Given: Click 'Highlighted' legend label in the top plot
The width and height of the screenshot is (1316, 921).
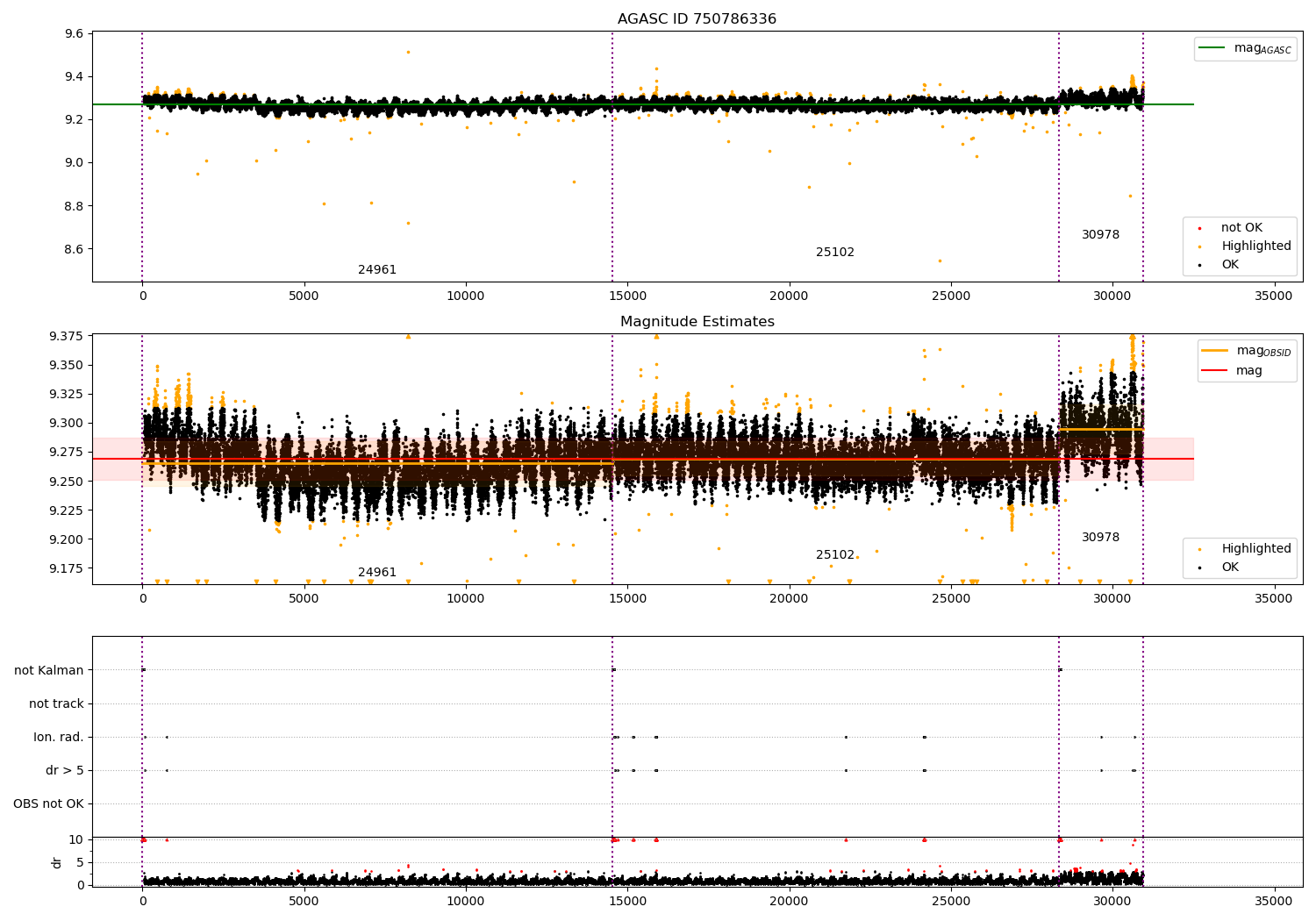Looking at the screenshot, I should tap(1256, 246).
